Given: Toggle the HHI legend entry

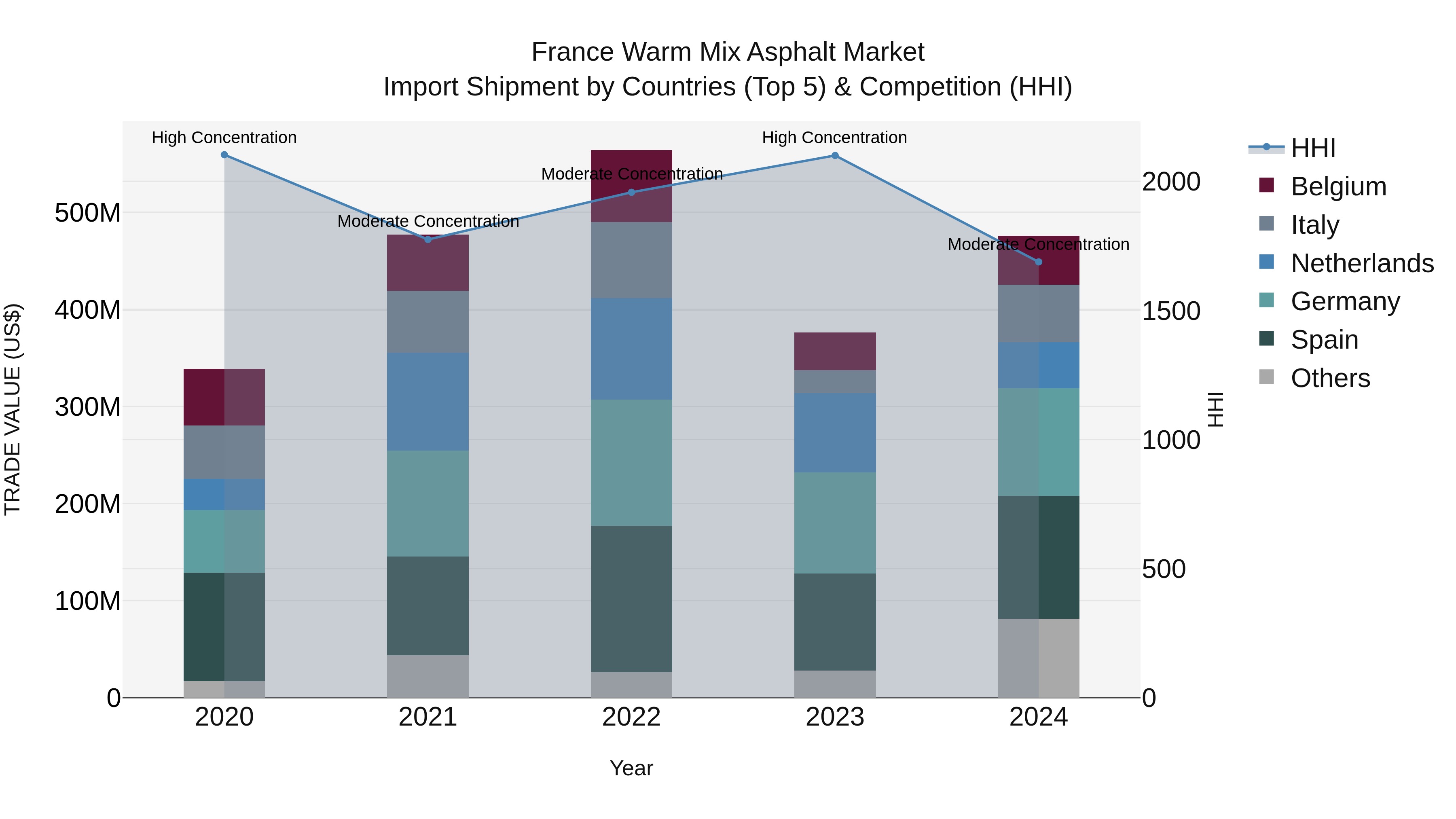Looking at the screenshot, I should click(x=1291, y=148).
